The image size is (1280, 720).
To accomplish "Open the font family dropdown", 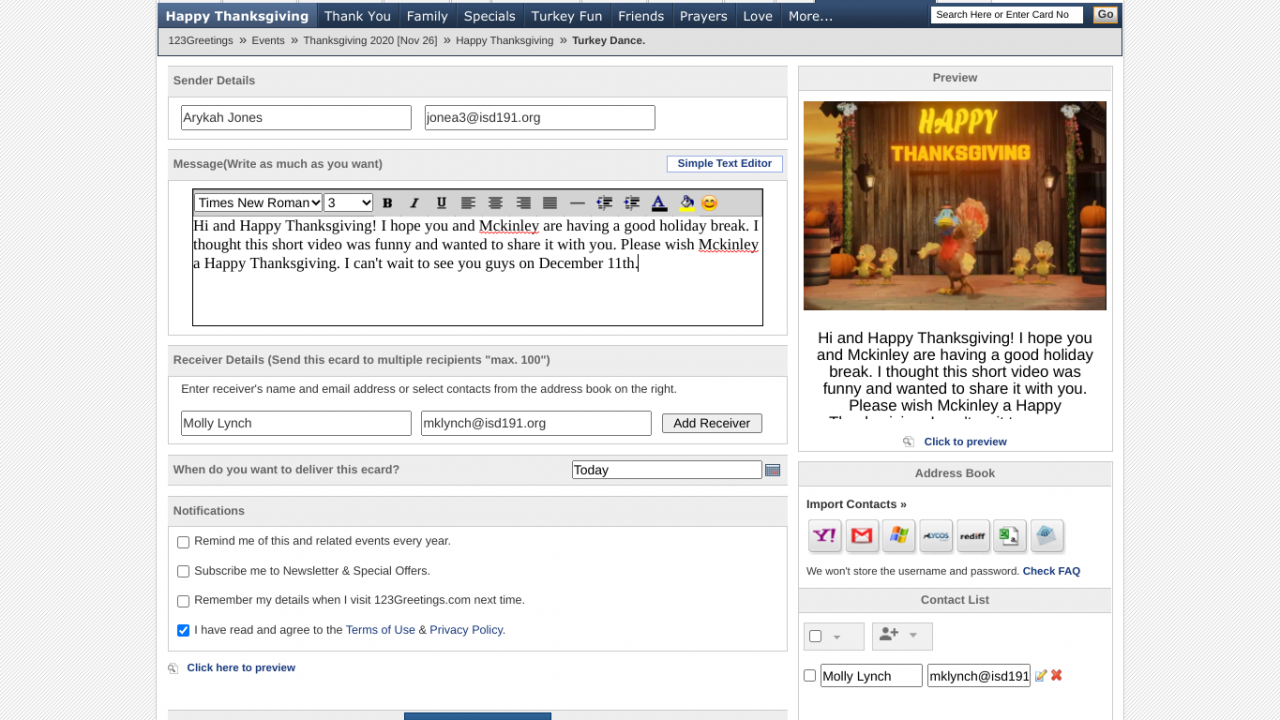I will (259, 203).
